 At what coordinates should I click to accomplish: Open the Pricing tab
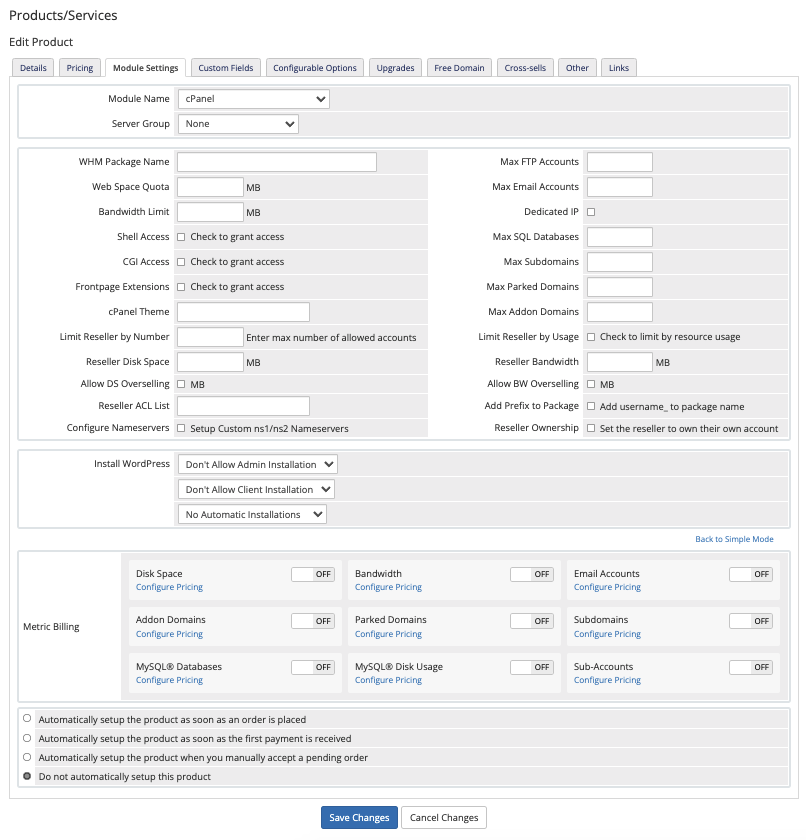(x=80, y=68)
